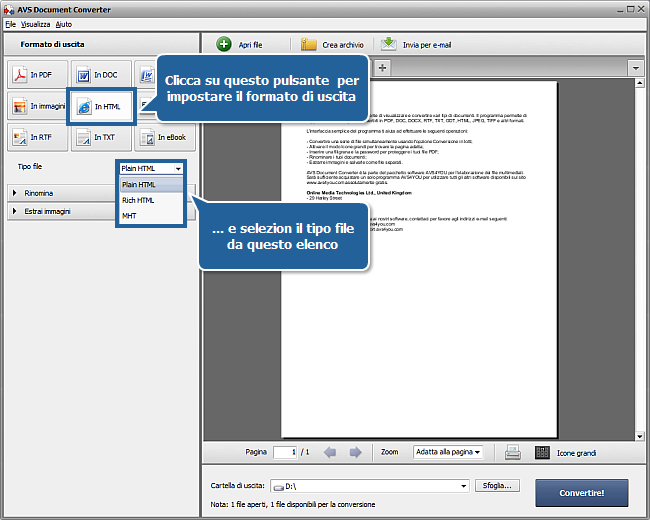The image size is (650, 520).
Task: Click the Invia per e-mail label
Action: coord(427,45)
